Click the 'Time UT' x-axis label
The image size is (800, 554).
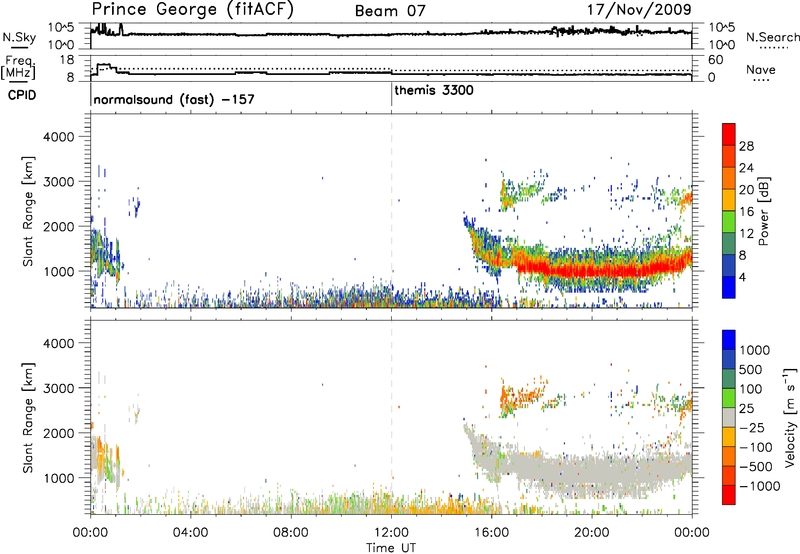point(391,547)
